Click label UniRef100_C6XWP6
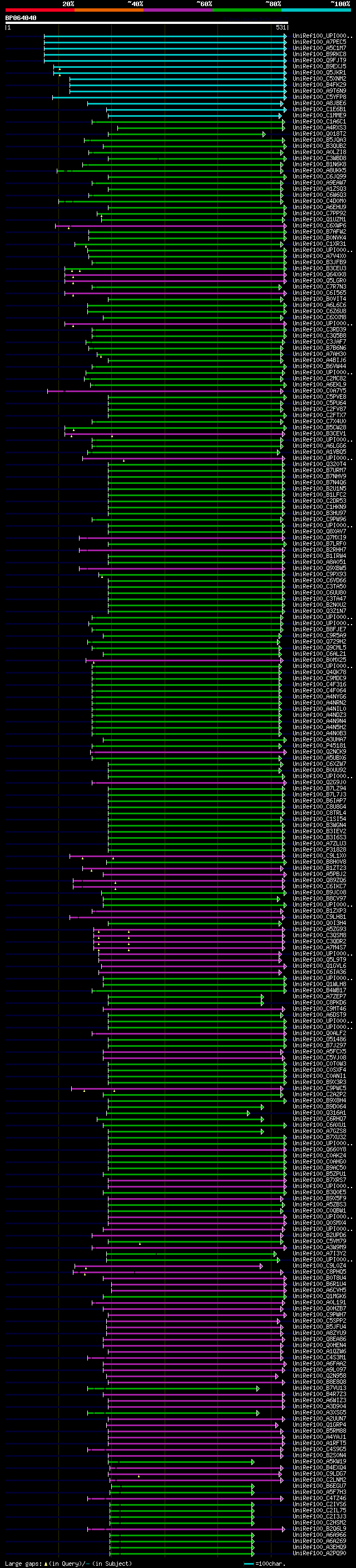This screenshot has height=1568, width=356. 319,226
